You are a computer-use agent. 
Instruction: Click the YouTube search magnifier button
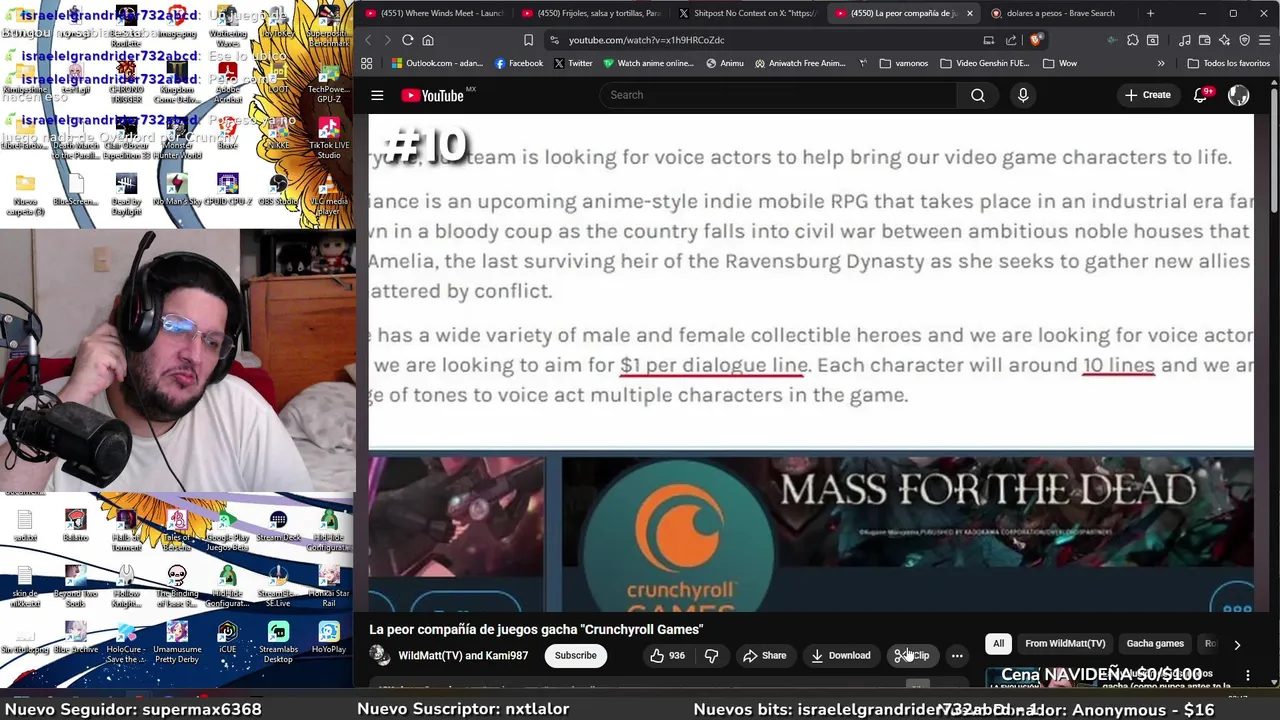click(x=978, y=95)
